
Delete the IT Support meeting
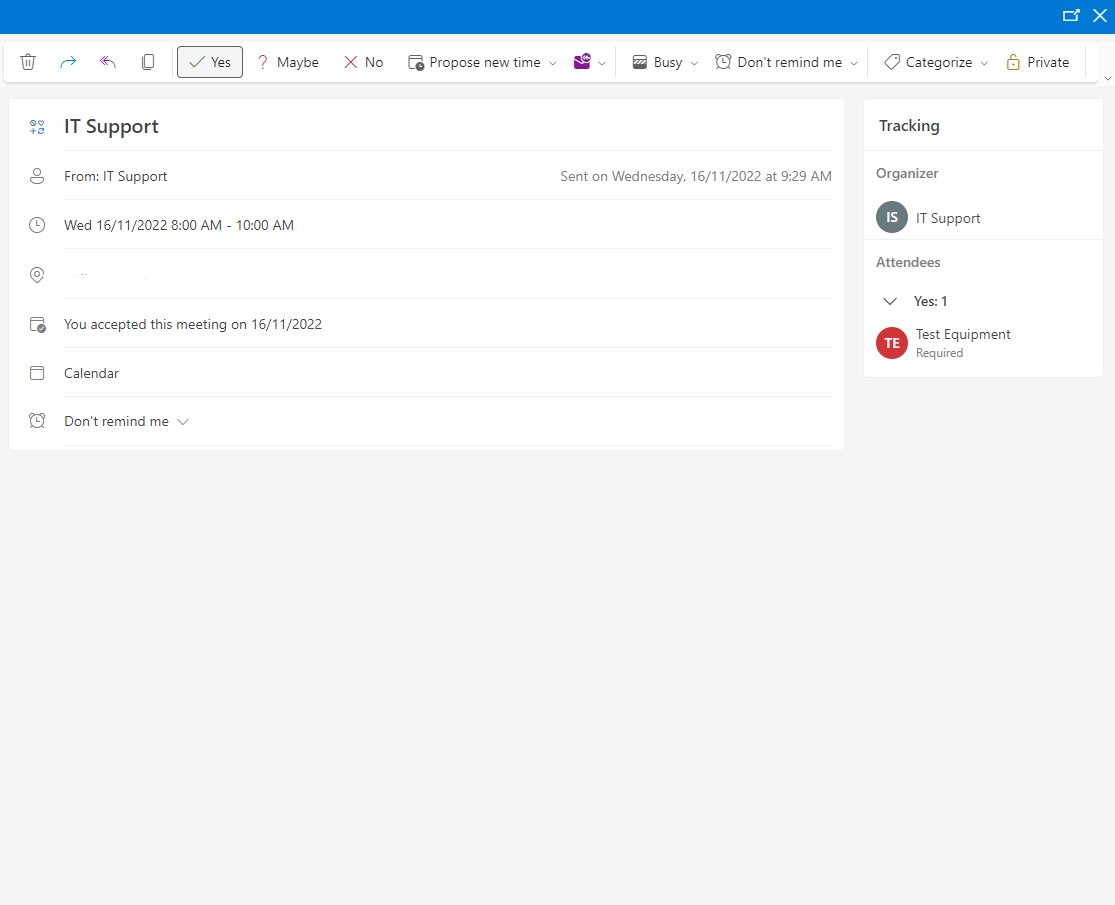(27, 61)
